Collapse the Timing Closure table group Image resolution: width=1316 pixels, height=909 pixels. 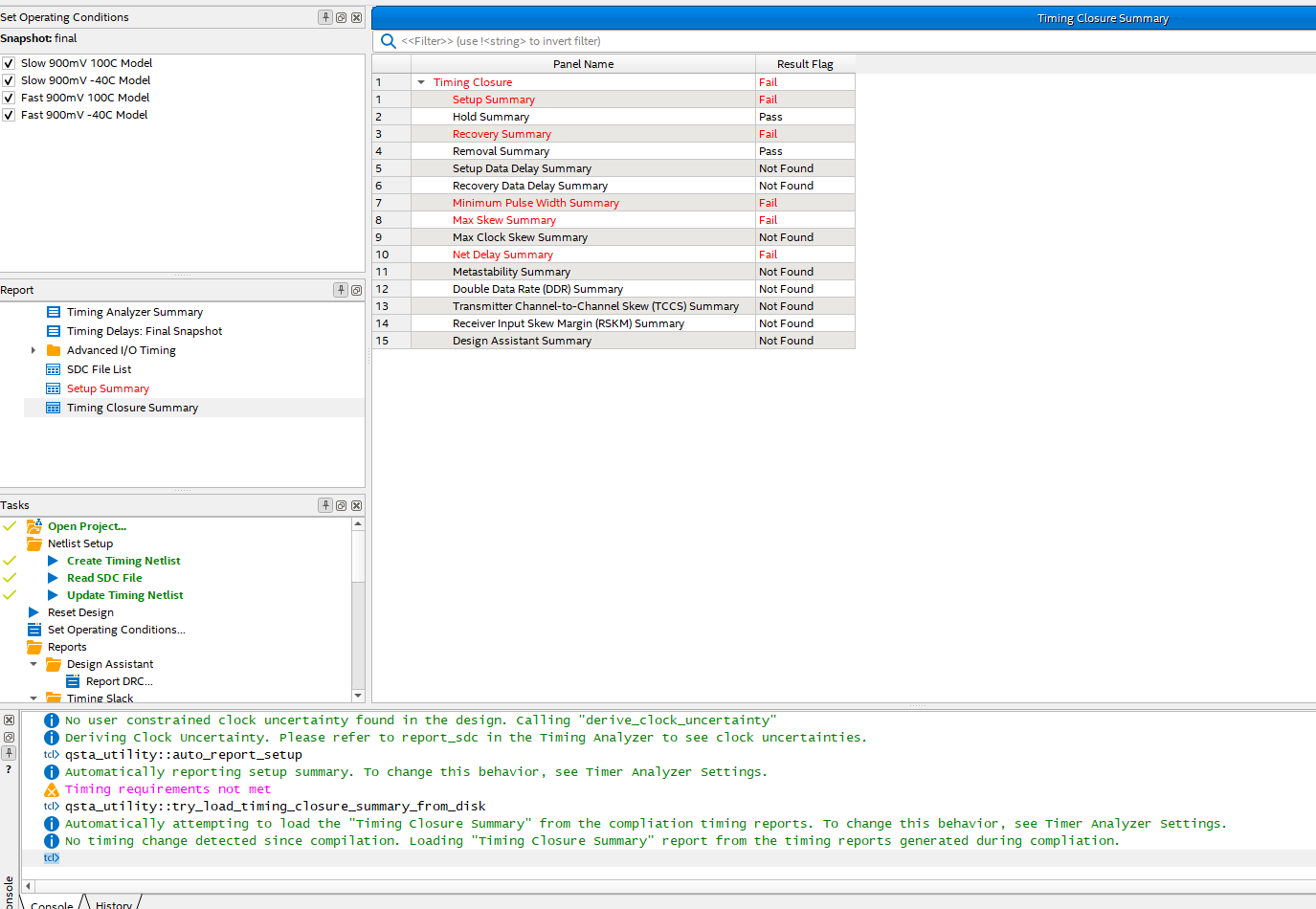(421, 82)
